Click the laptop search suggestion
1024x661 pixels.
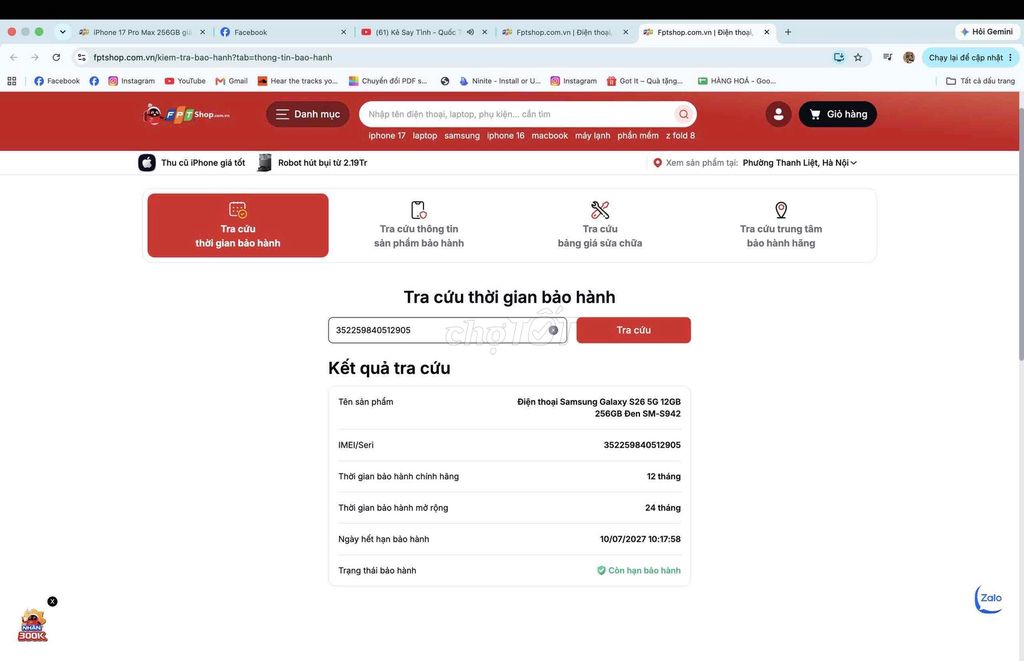coord(424,136)
